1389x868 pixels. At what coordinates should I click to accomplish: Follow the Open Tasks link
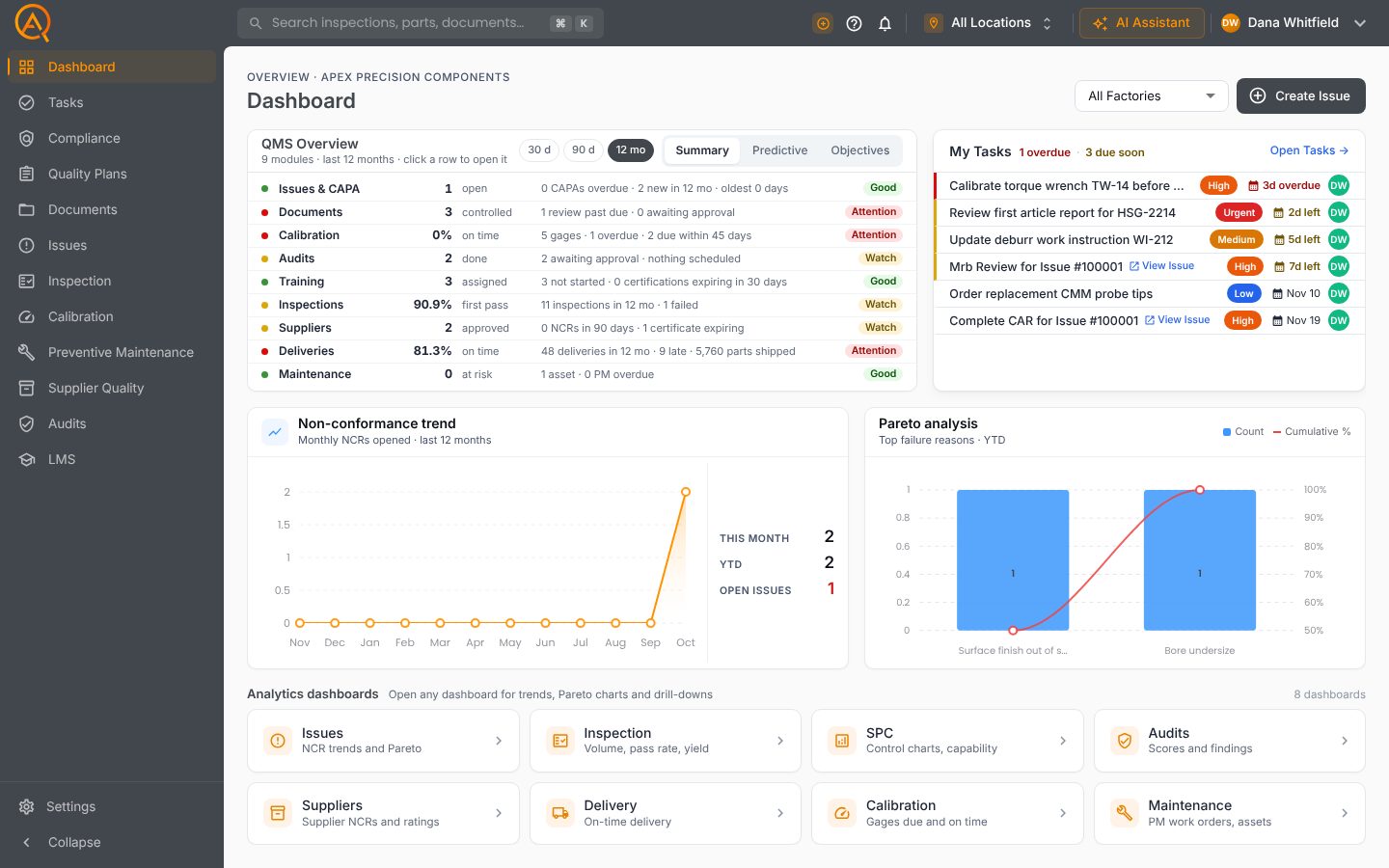[1309, 150]
